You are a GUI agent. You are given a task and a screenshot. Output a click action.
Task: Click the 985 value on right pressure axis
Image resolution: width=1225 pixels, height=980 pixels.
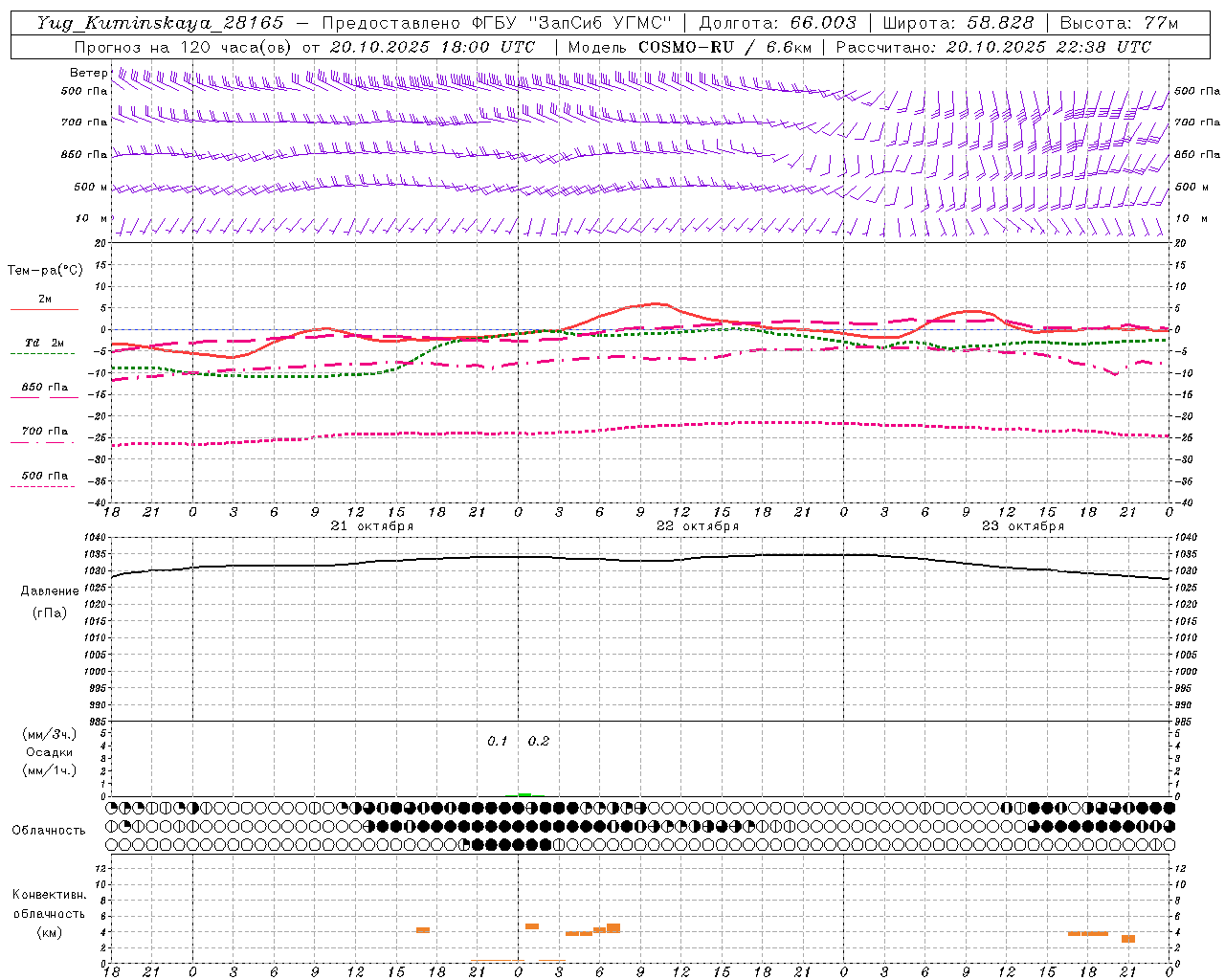[1184, 722]
